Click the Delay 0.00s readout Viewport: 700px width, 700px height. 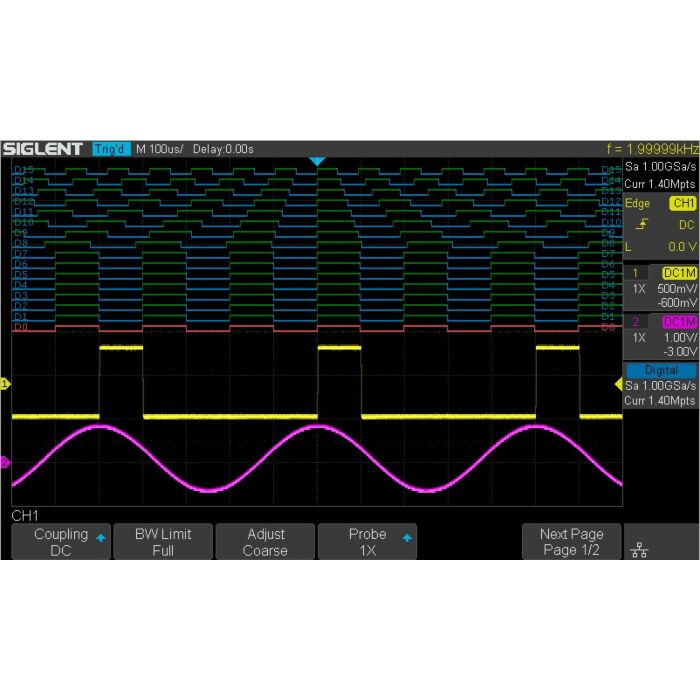pyautogui.click(x=223, y=149)
